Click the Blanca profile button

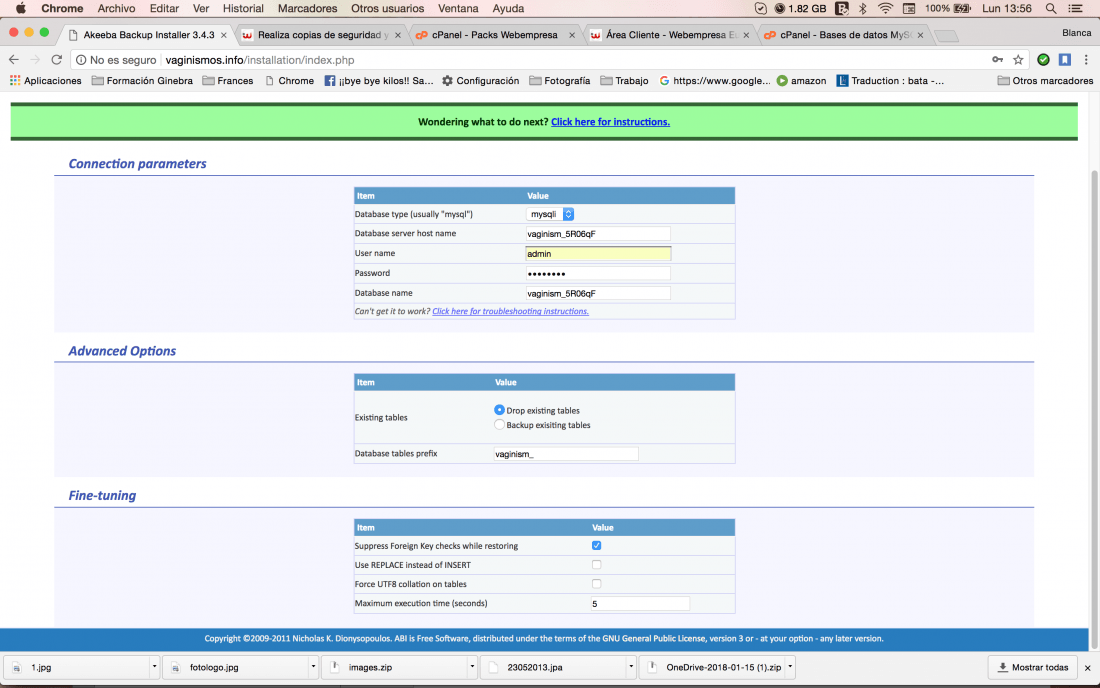tap(1076, 33)
